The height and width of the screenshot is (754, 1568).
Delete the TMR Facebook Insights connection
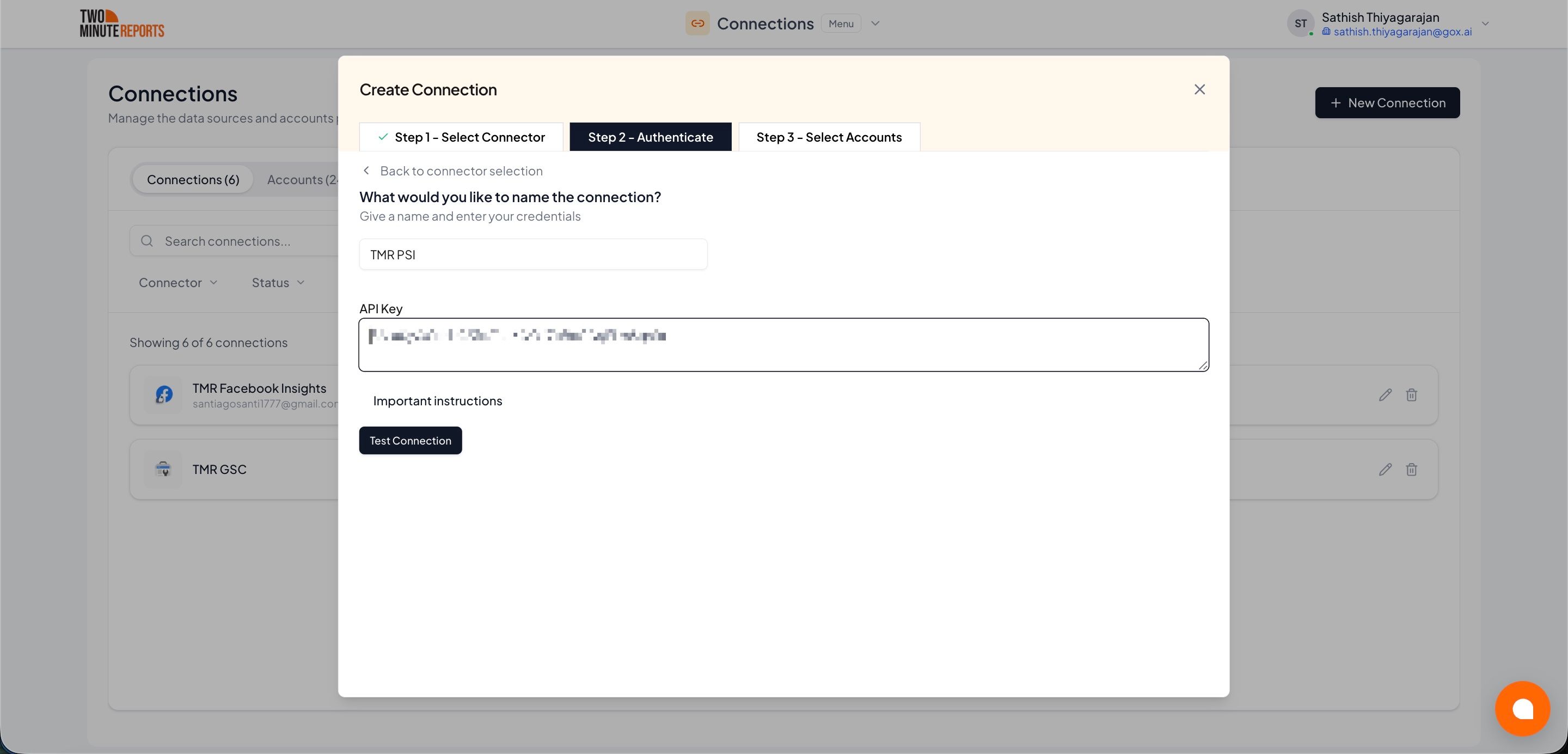[x=1411, y=394]
